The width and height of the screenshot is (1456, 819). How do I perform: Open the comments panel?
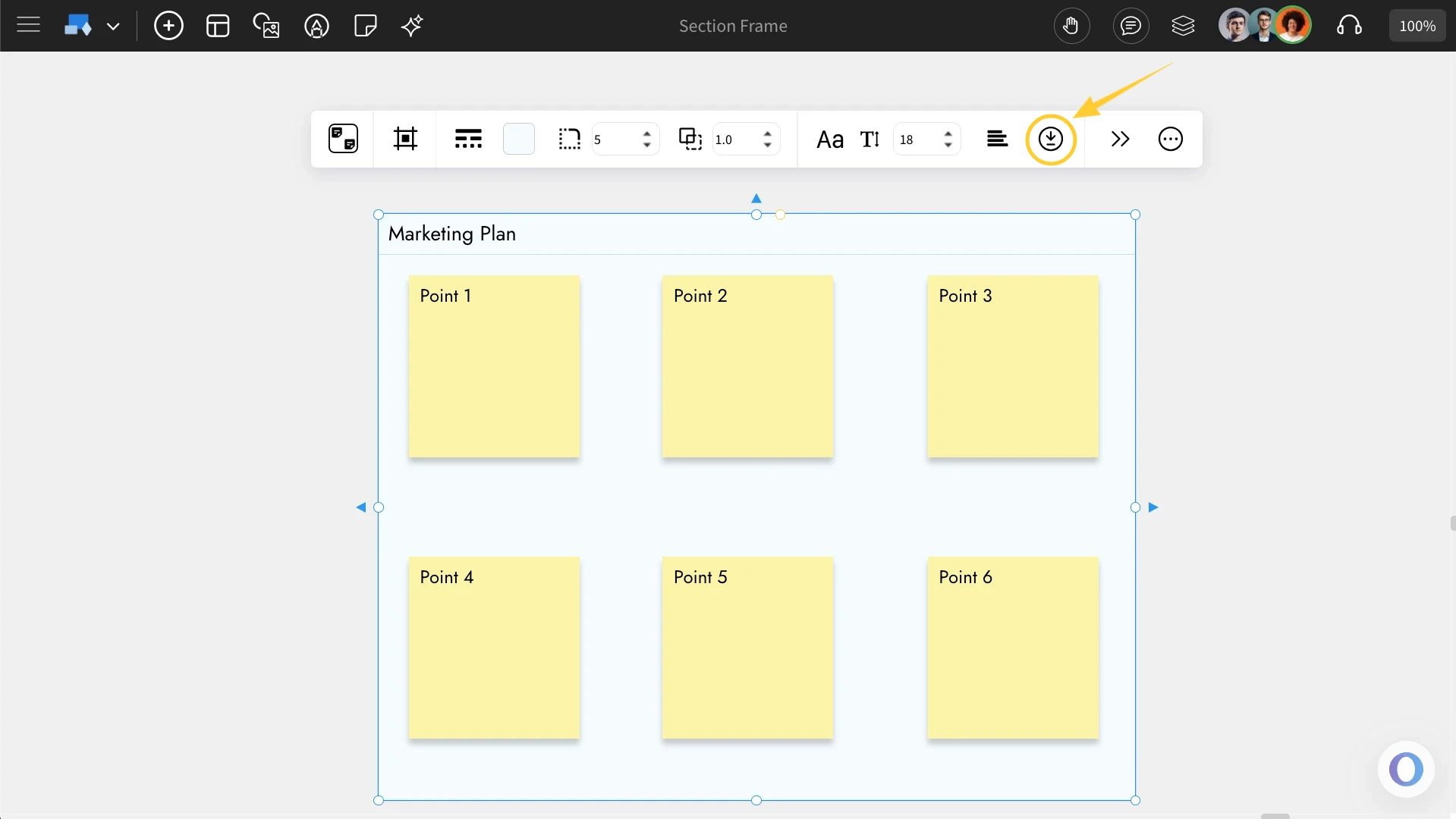[1130, 25]
